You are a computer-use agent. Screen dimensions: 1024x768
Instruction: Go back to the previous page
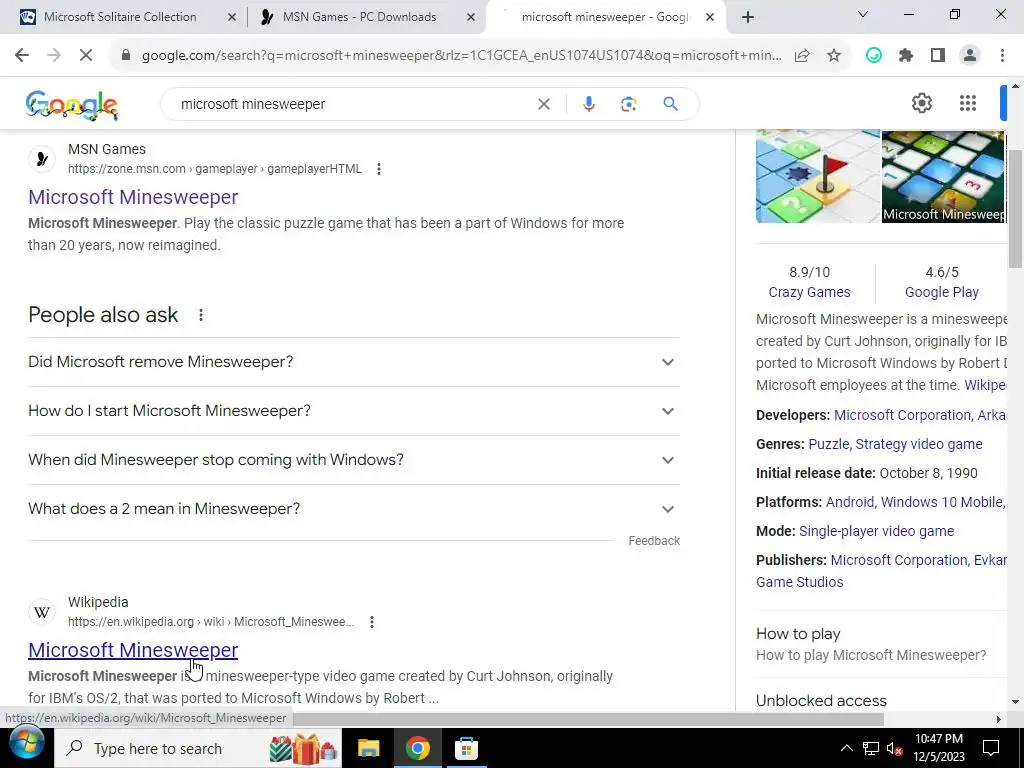coord(22,56)
